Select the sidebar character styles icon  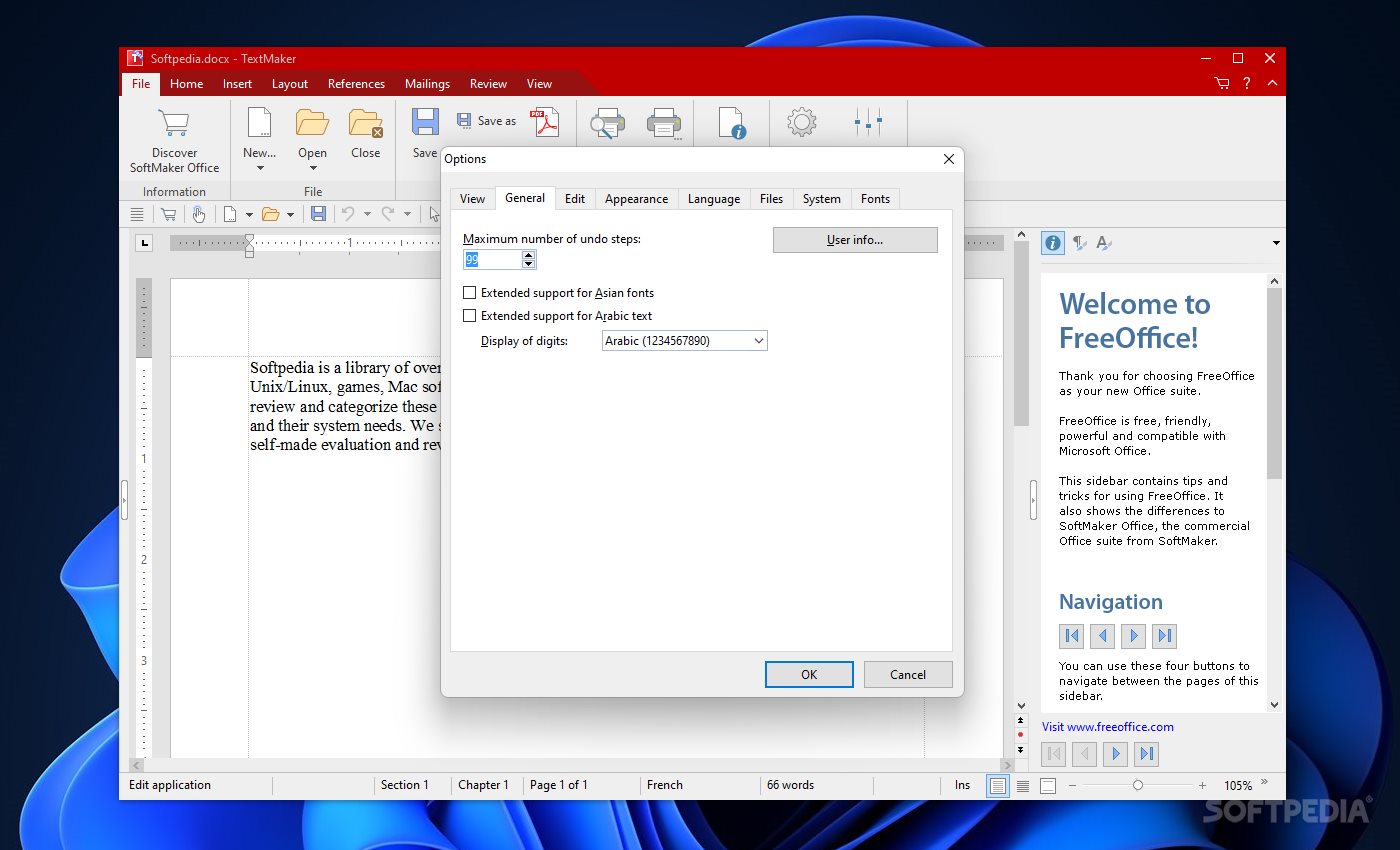tap(1104, 242)
